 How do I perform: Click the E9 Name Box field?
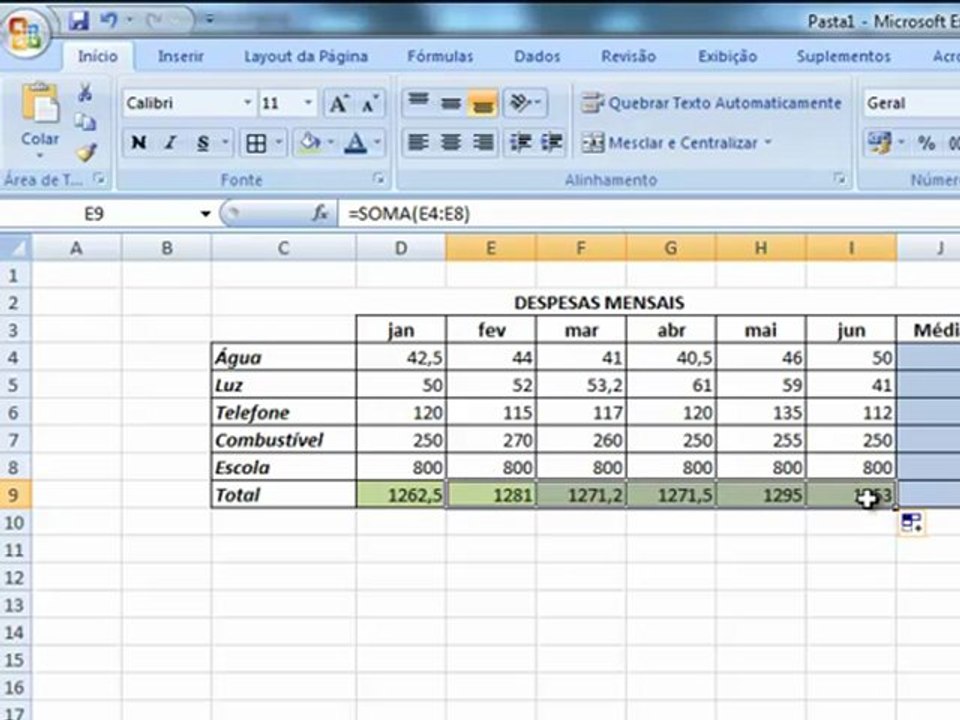pyautogui.click(x=98, y=214)
